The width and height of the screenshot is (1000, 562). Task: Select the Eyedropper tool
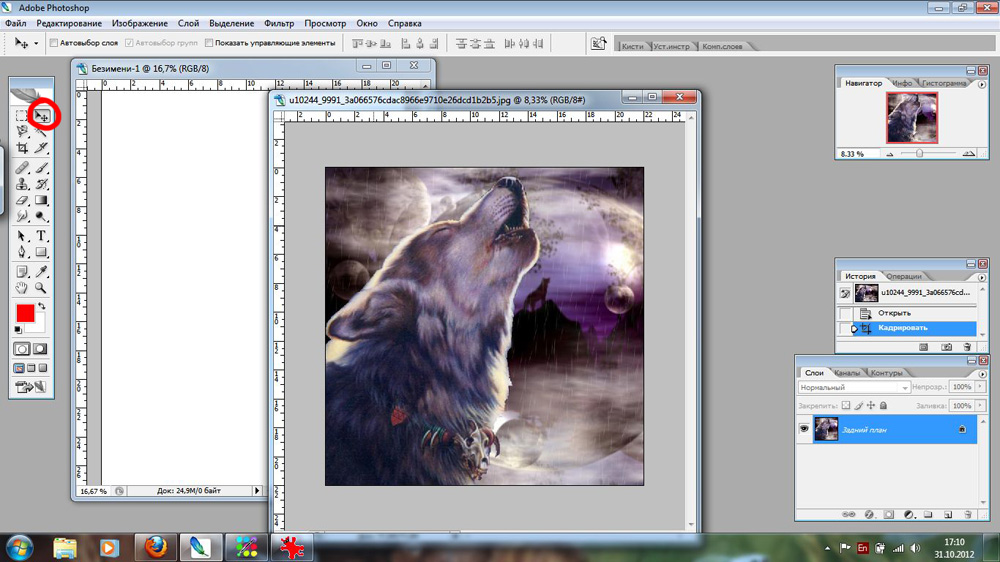[x=41, y=272]
